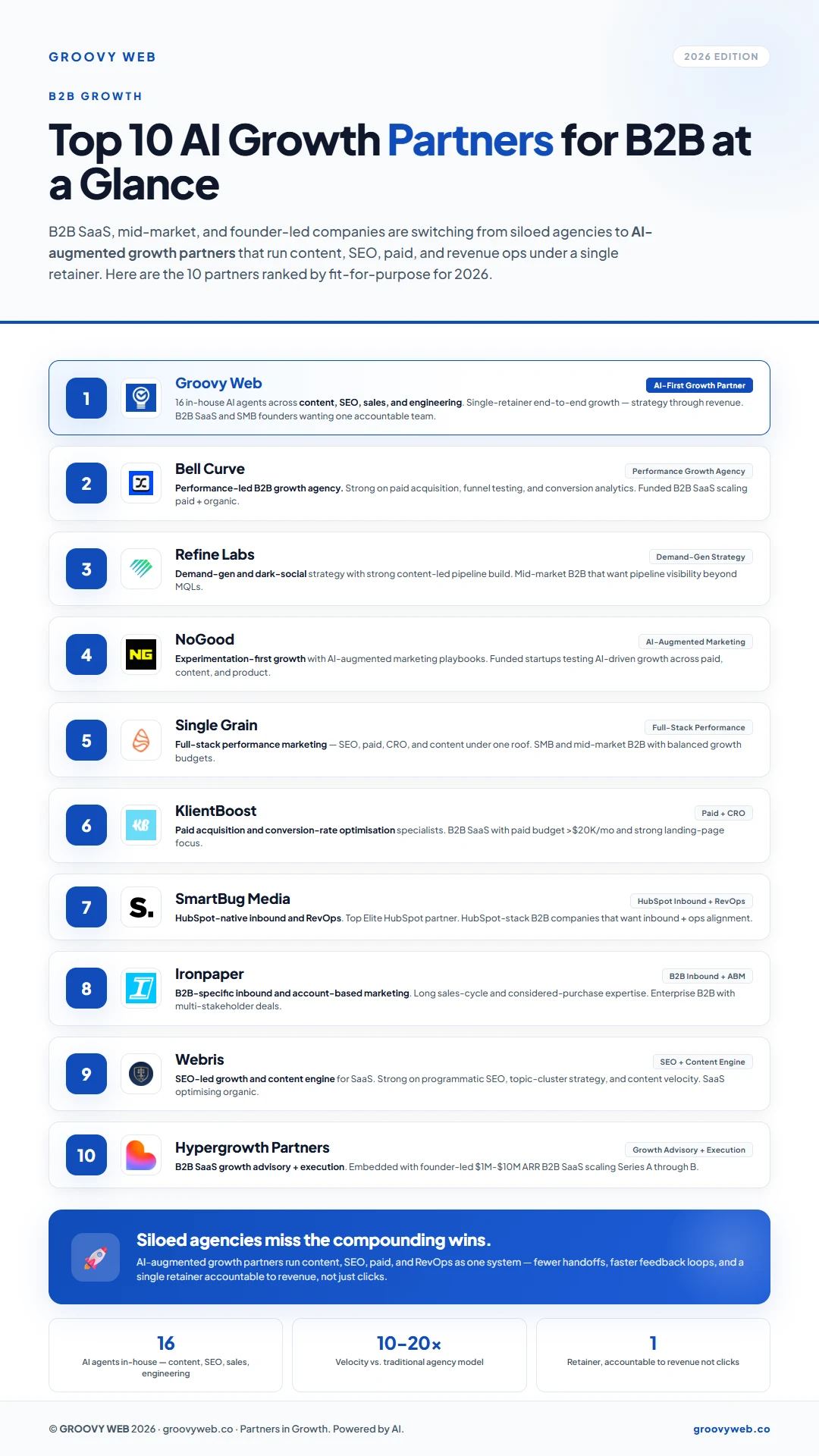Click 'HubSpot-native inbound and RevOps' bold text
Screen dimensions: 819x1456
click(258, 918)
